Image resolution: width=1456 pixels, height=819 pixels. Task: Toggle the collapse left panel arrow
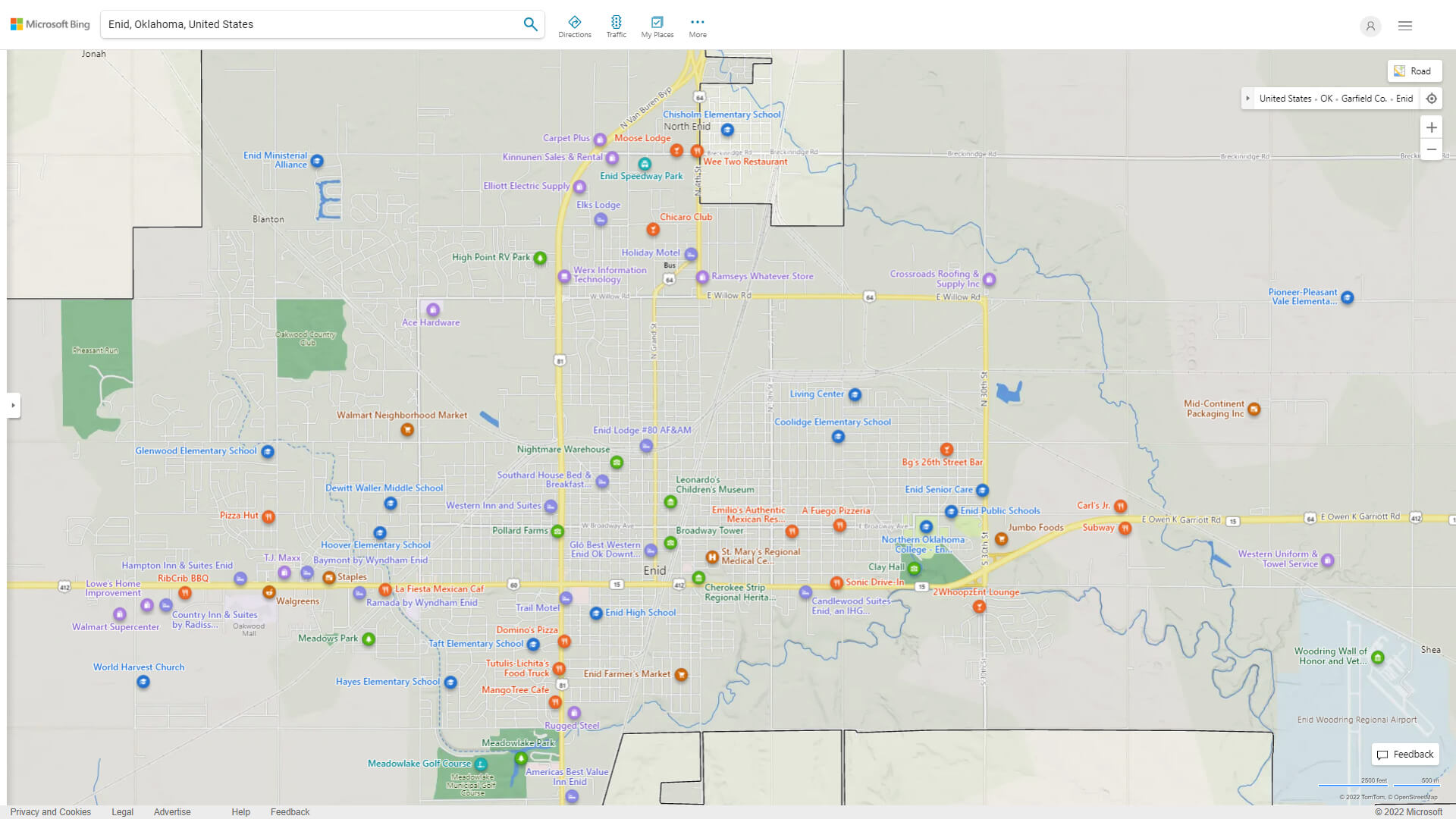point(12,404)
